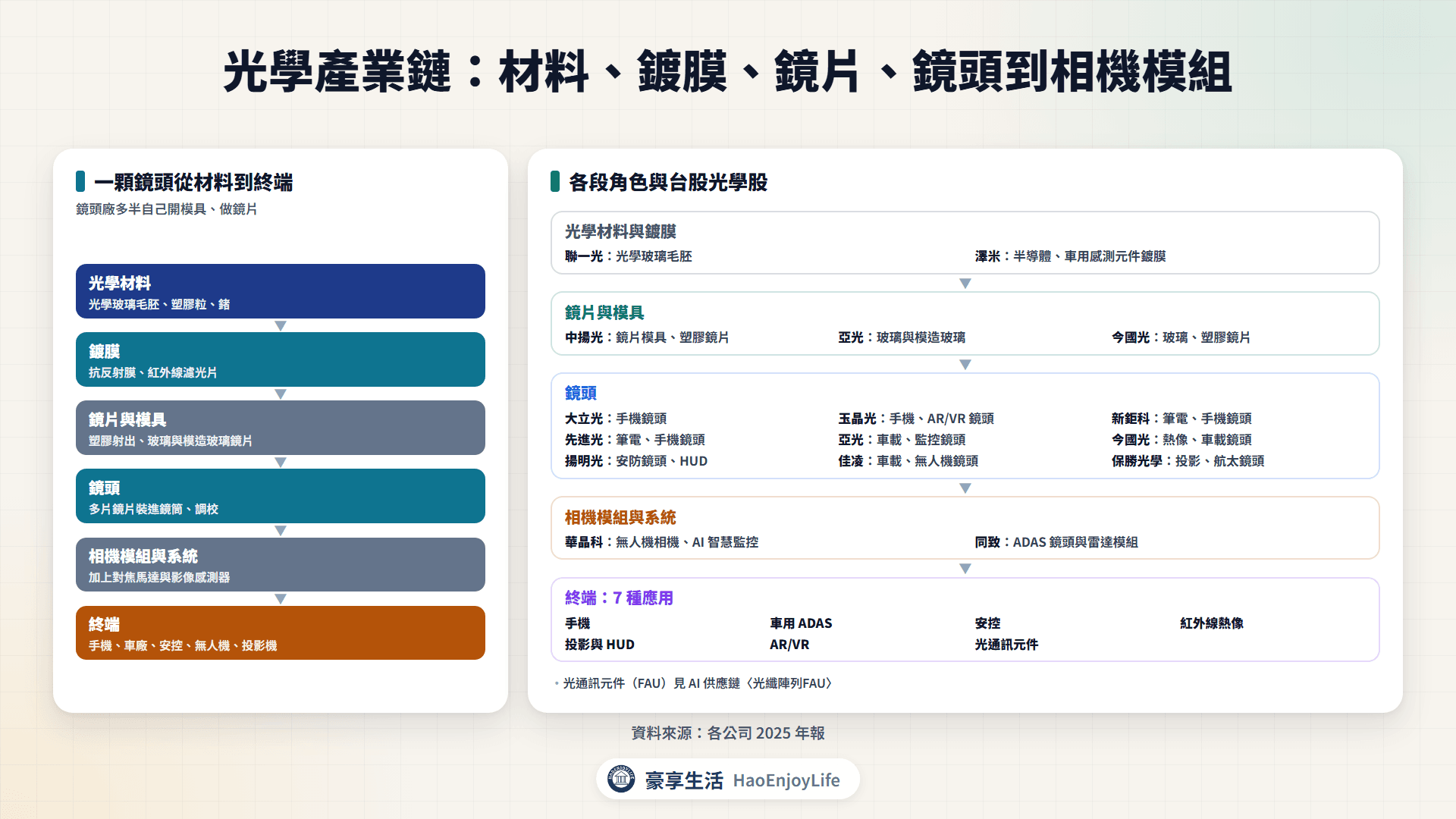Click the 一顆鏡頭從材料到終端 heading
The image size is (1456, 819).
[193, 182]
